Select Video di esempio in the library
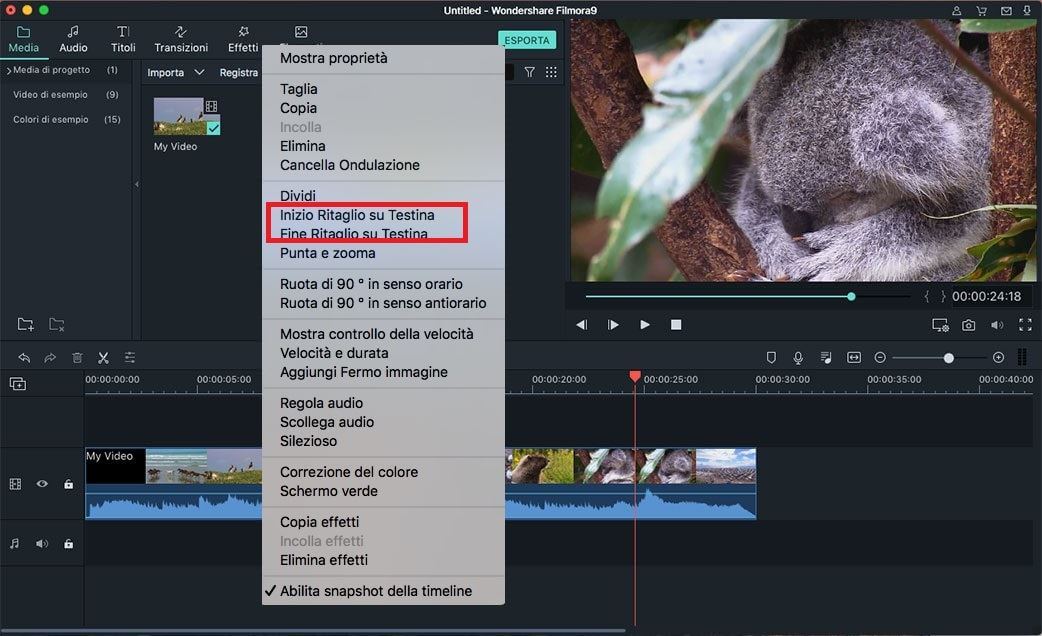 tap(51, 94)
